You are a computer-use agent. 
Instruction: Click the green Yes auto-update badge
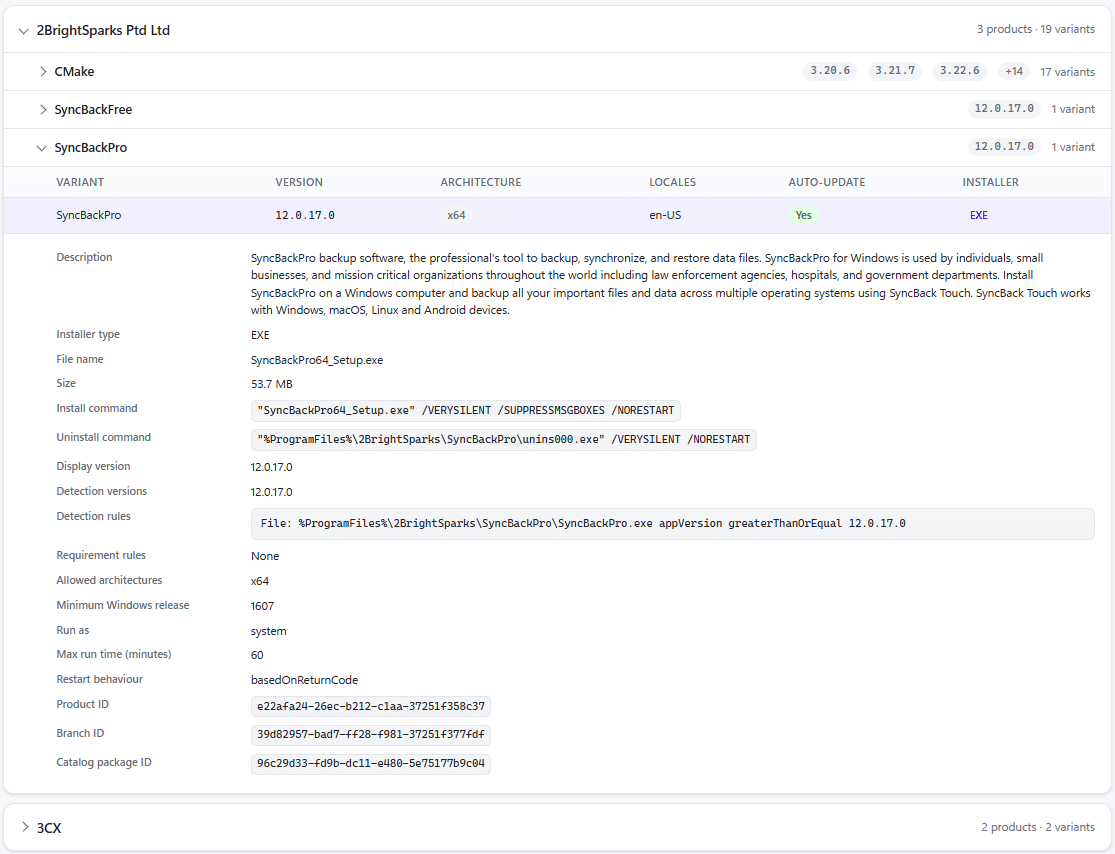(x=803, y=215)
